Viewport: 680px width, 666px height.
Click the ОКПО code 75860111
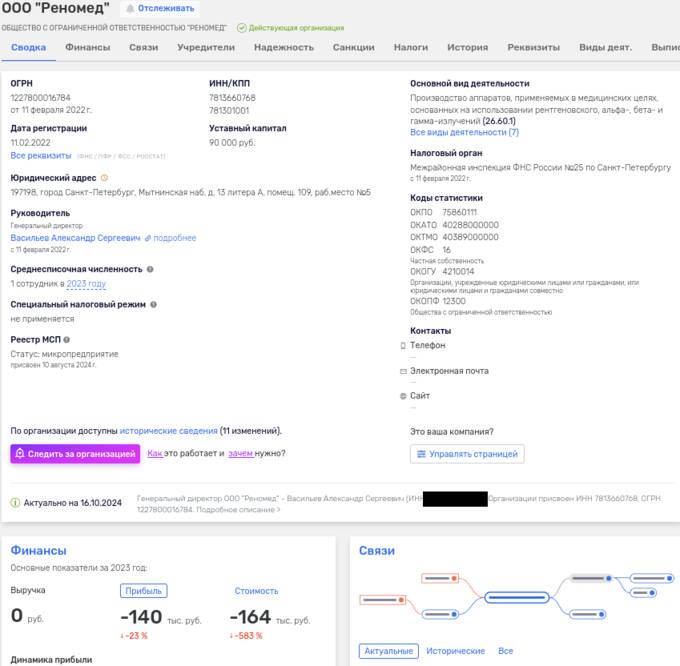(x=459, y=212)
